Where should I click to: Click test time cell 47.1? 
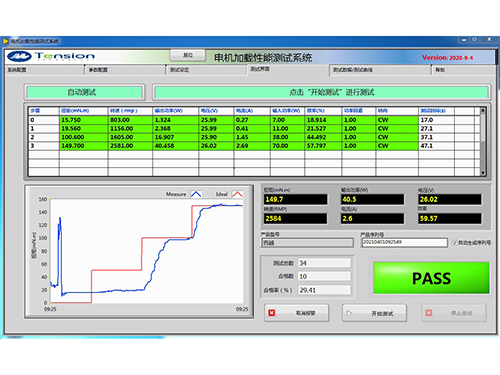pyautogui.click(x=436, y=146)
